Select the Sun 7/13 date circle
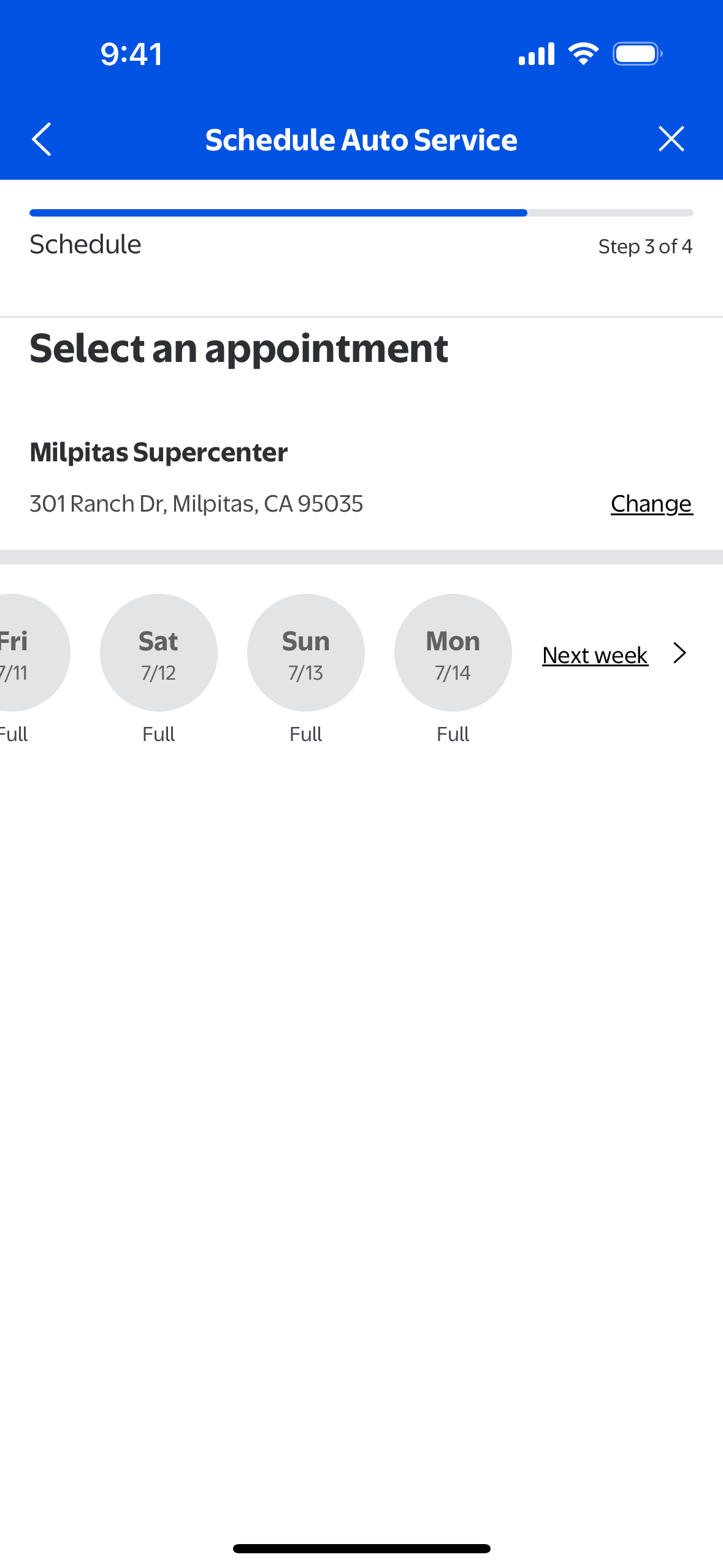 click(x=306, y=653)
